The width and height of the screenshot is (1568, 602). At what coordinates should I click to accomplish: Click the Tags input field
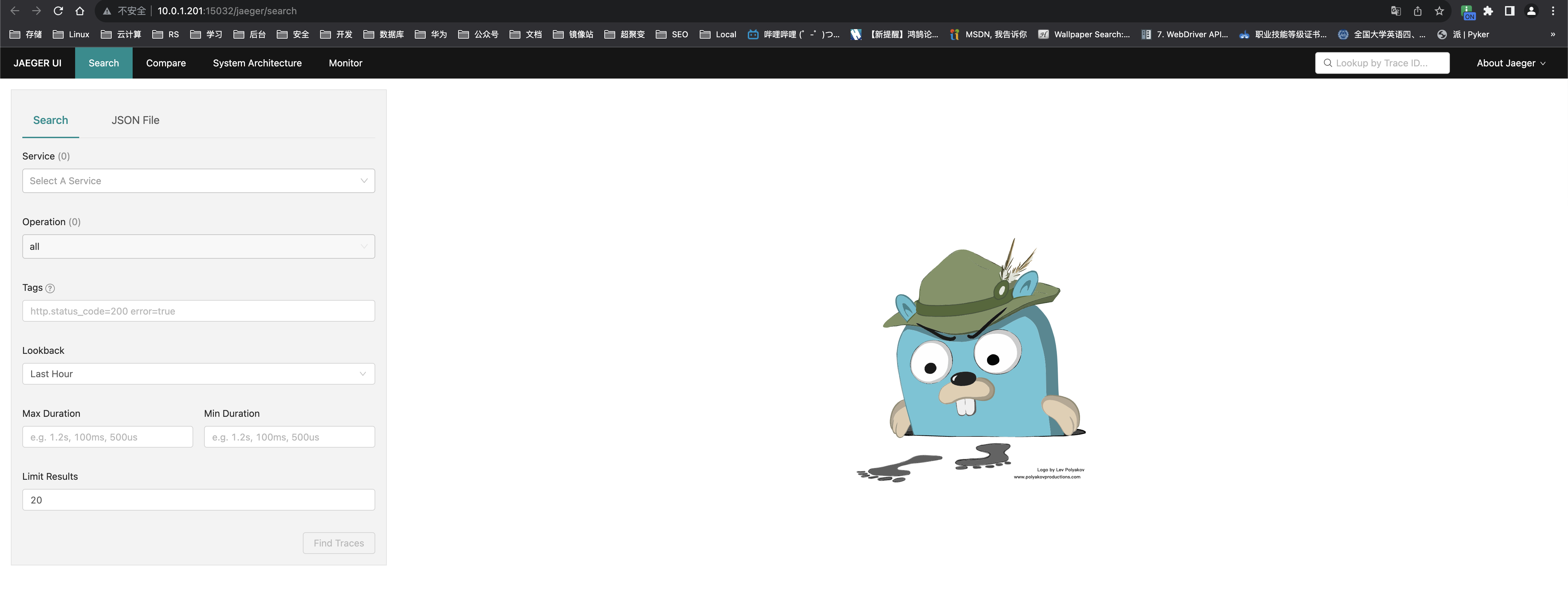[x=198, y=311]
